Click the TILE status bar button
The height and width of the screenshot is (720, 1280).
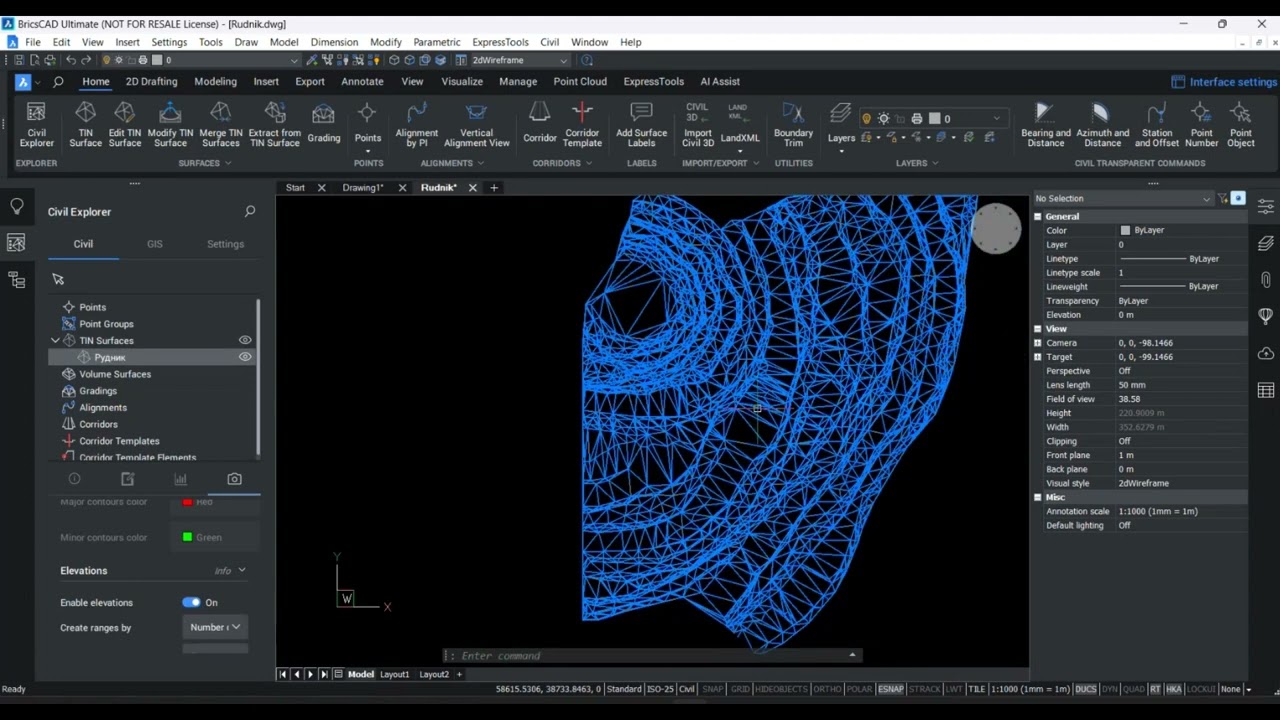click(x=977, y=689)
